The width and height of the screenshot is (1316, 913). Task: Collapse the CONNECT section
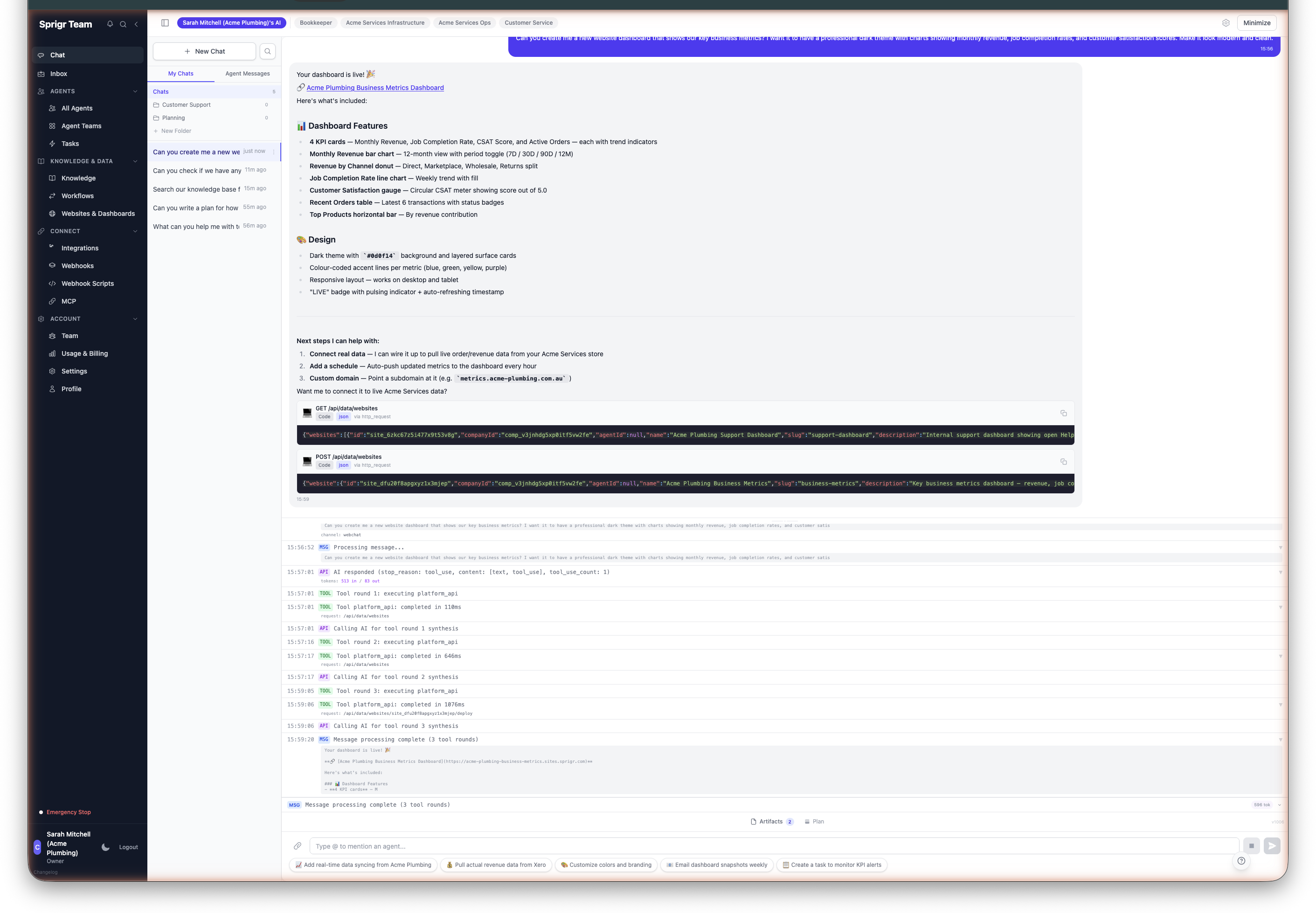click(135, 231)
